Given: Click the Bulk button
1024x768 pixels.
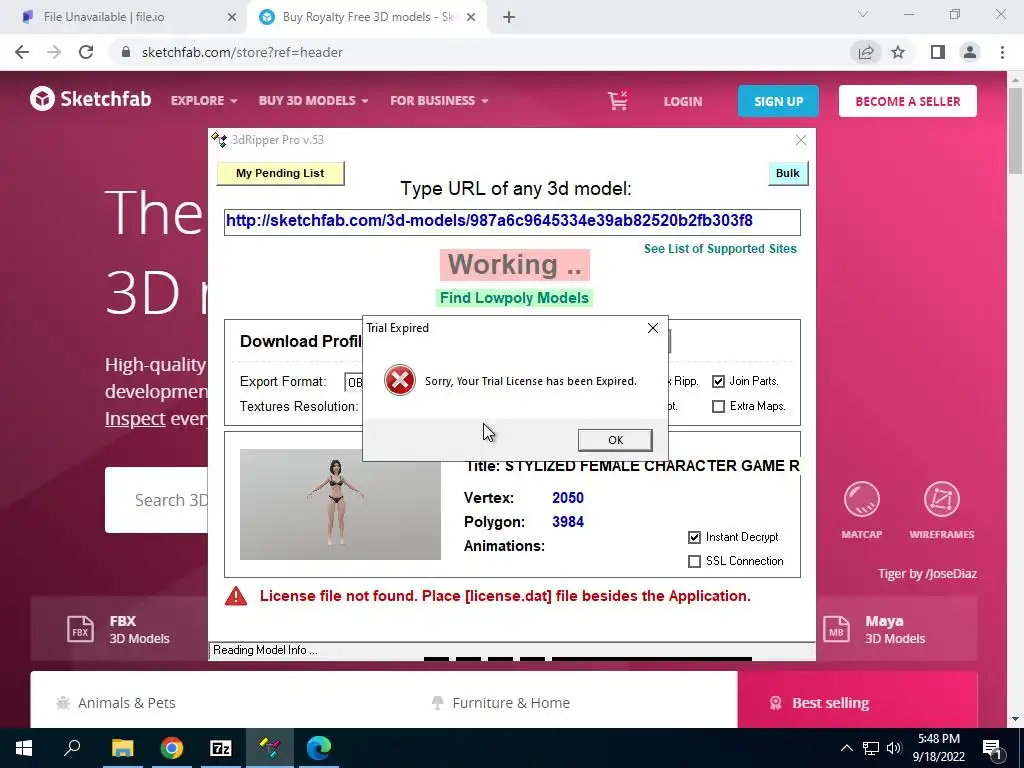Looking at the screenshot, I should point(788,173).
